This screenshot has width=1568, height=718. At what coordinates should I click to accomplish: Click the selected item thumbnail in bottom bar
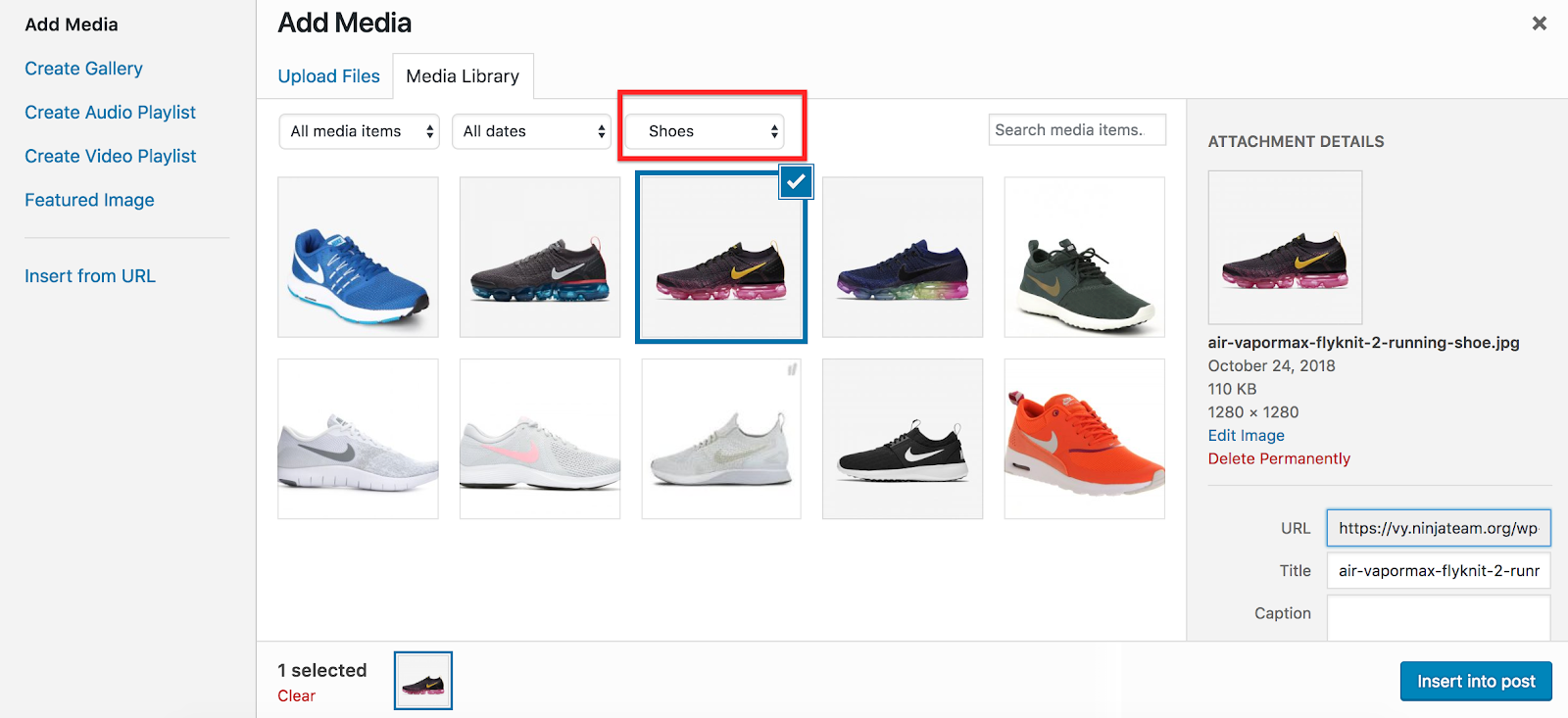click(x=423, y=681)
